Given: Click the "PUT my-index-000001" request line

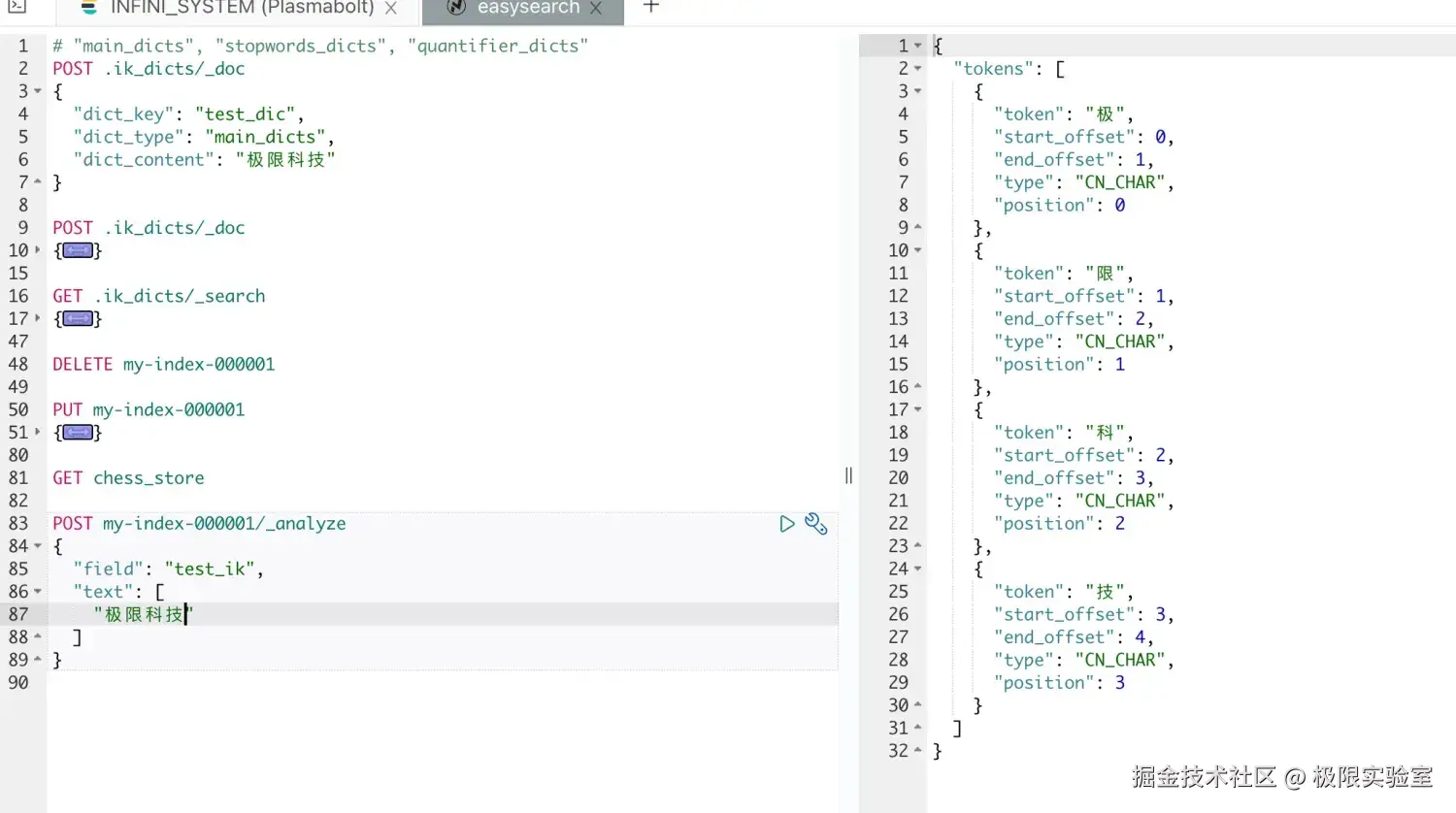Looking at the screenshot, I should coord(149,410).
